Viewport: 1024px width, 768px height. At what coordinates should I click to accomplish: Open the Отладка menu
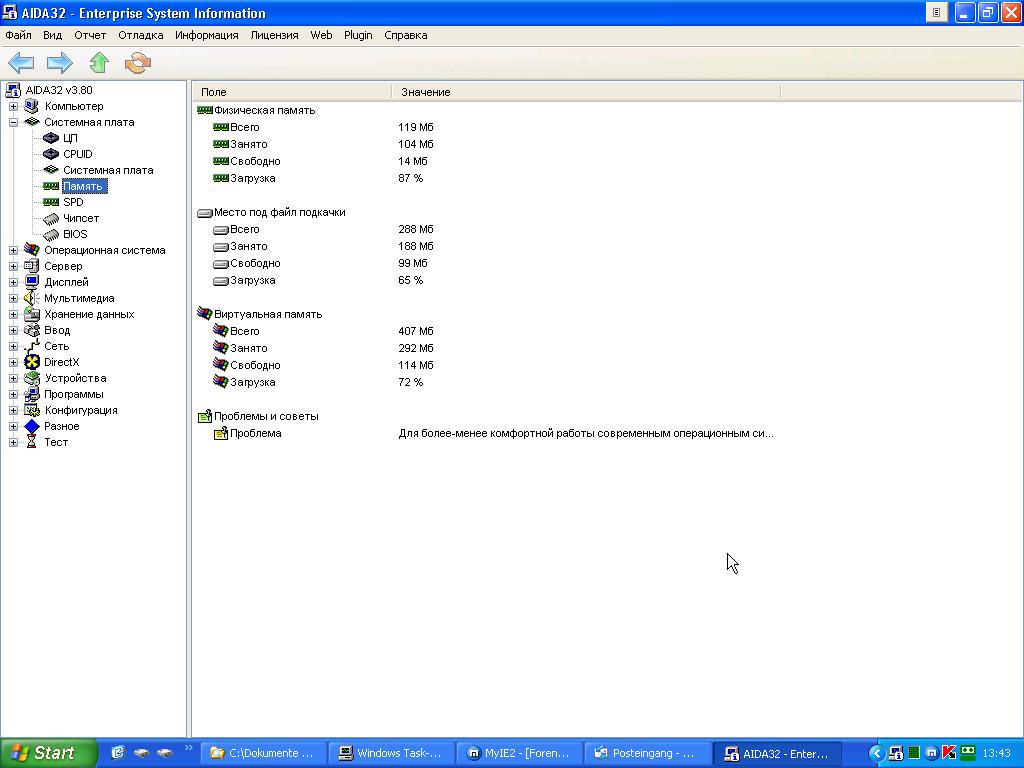[140, 35]
